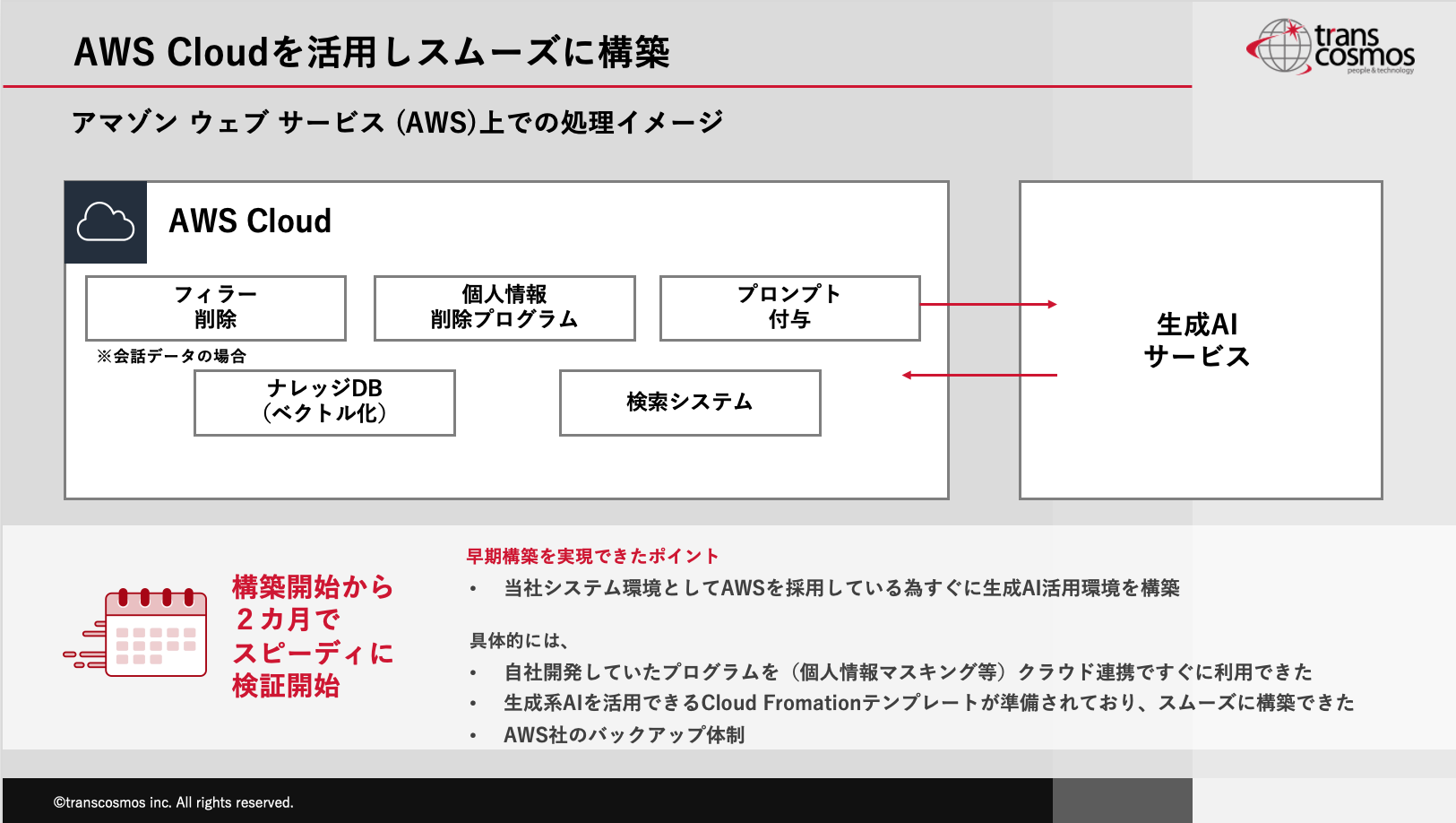Click the red text 構築開始から
Viewport: 1456px width, 823px height.
313,586
